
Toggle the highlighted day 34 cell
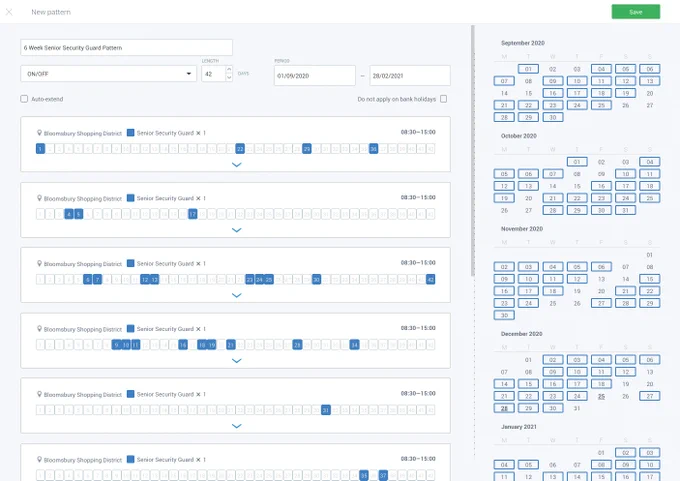click(354, 345)
